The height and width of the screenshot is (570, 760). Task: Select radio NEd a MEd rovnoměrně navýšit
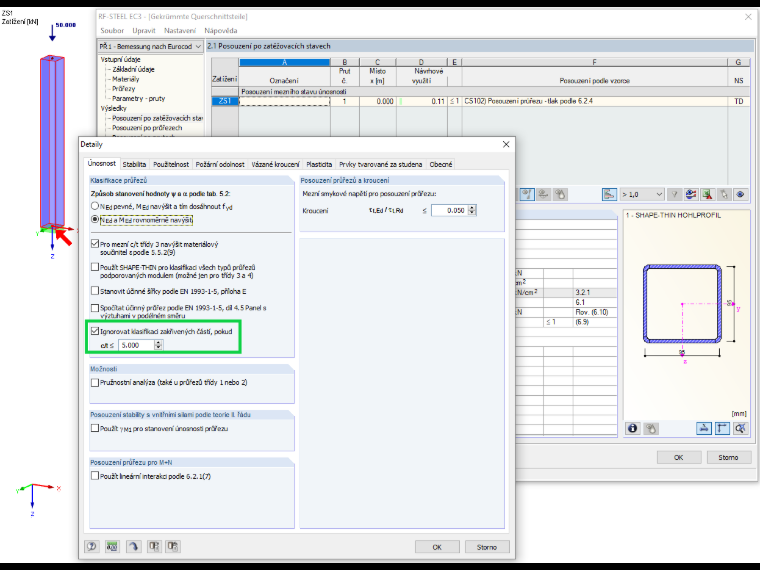(x=95, y=220)
